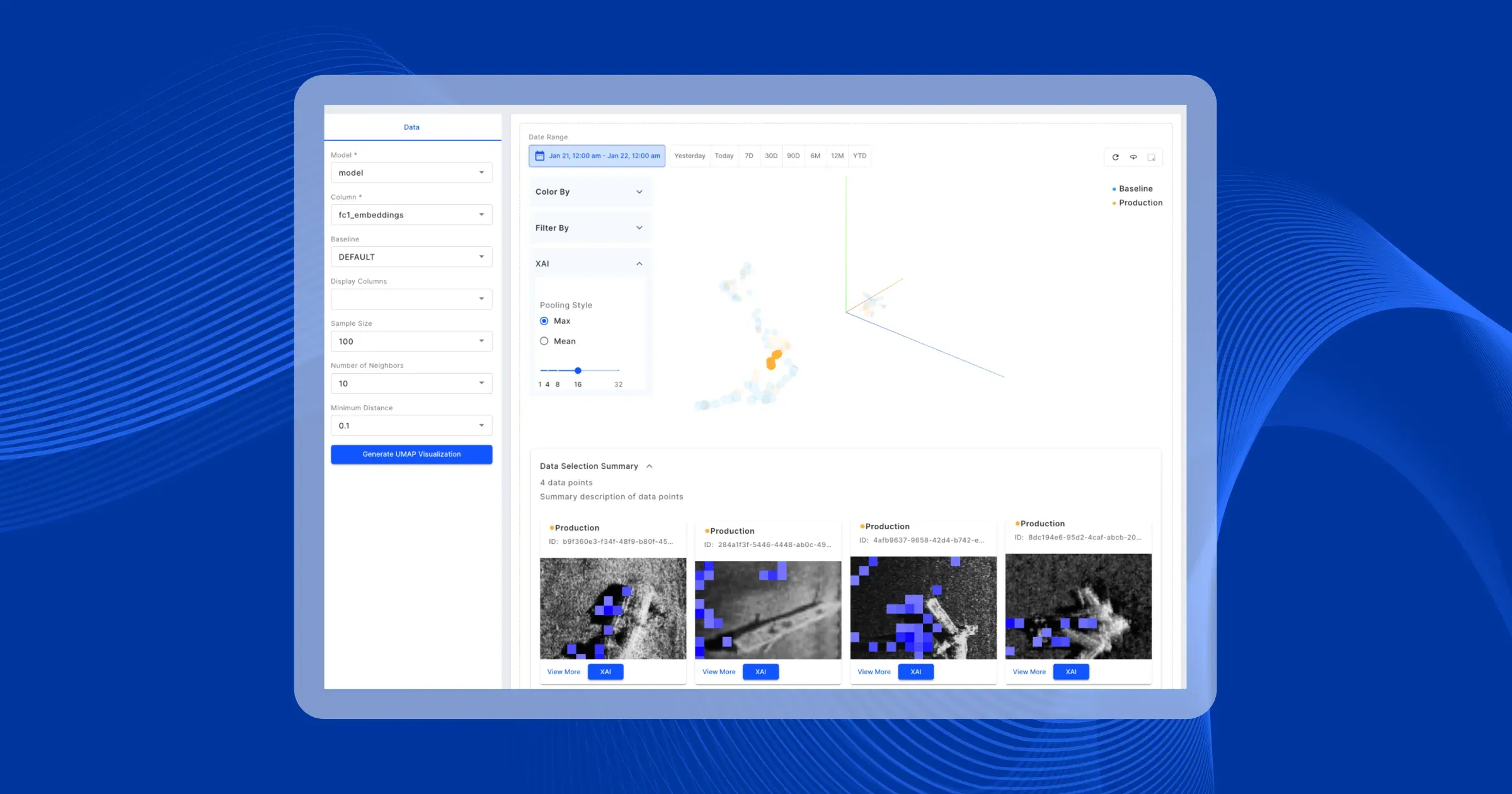Click View More on card 284a1f3f
This screenshot has height=794, width=1512.
tap(719, 672)
